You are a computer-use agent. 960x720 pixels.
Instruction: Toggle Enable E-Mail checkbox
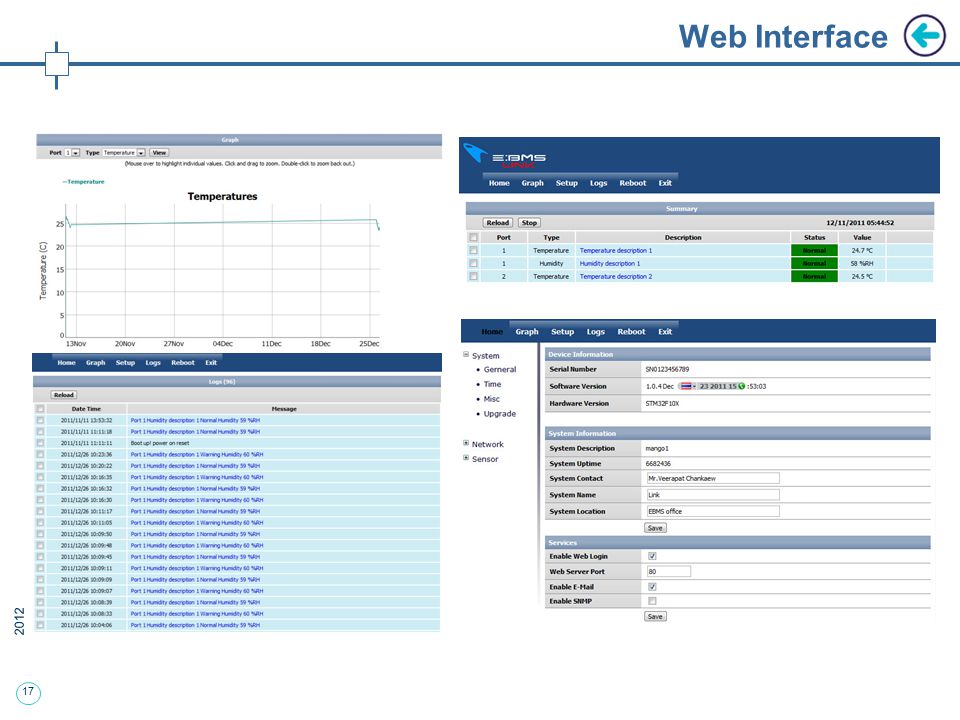652,587
